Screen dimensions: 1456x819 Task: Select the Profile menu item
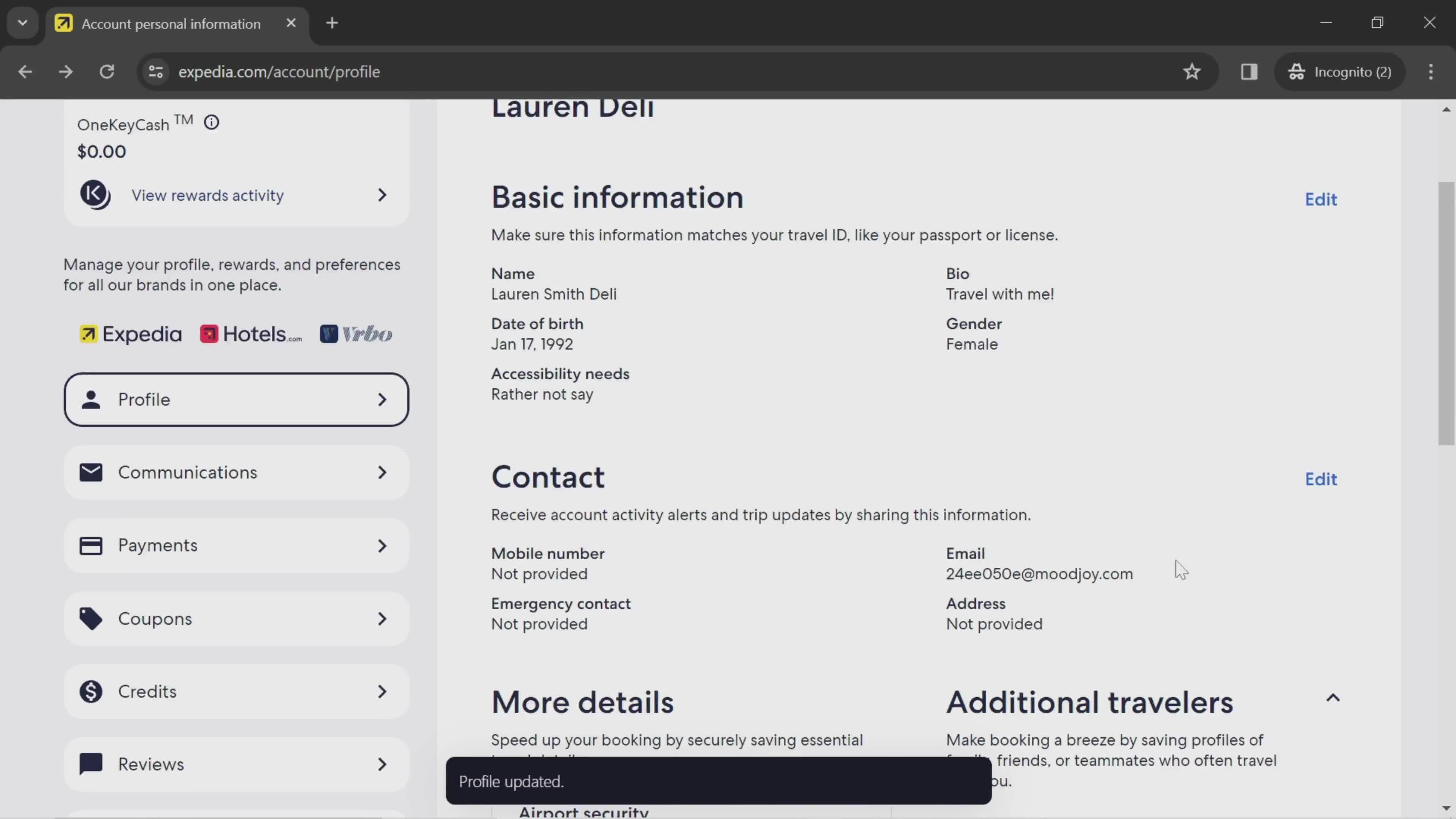point(236,399)
